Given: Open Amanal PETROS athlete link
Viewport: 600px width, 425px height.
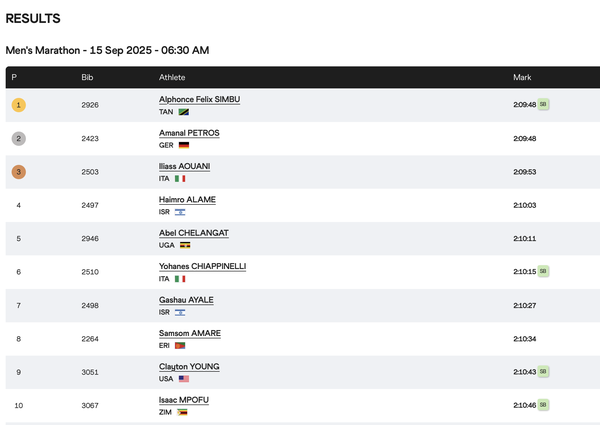Looking at the screenshot, I should [x=189, y=133].
